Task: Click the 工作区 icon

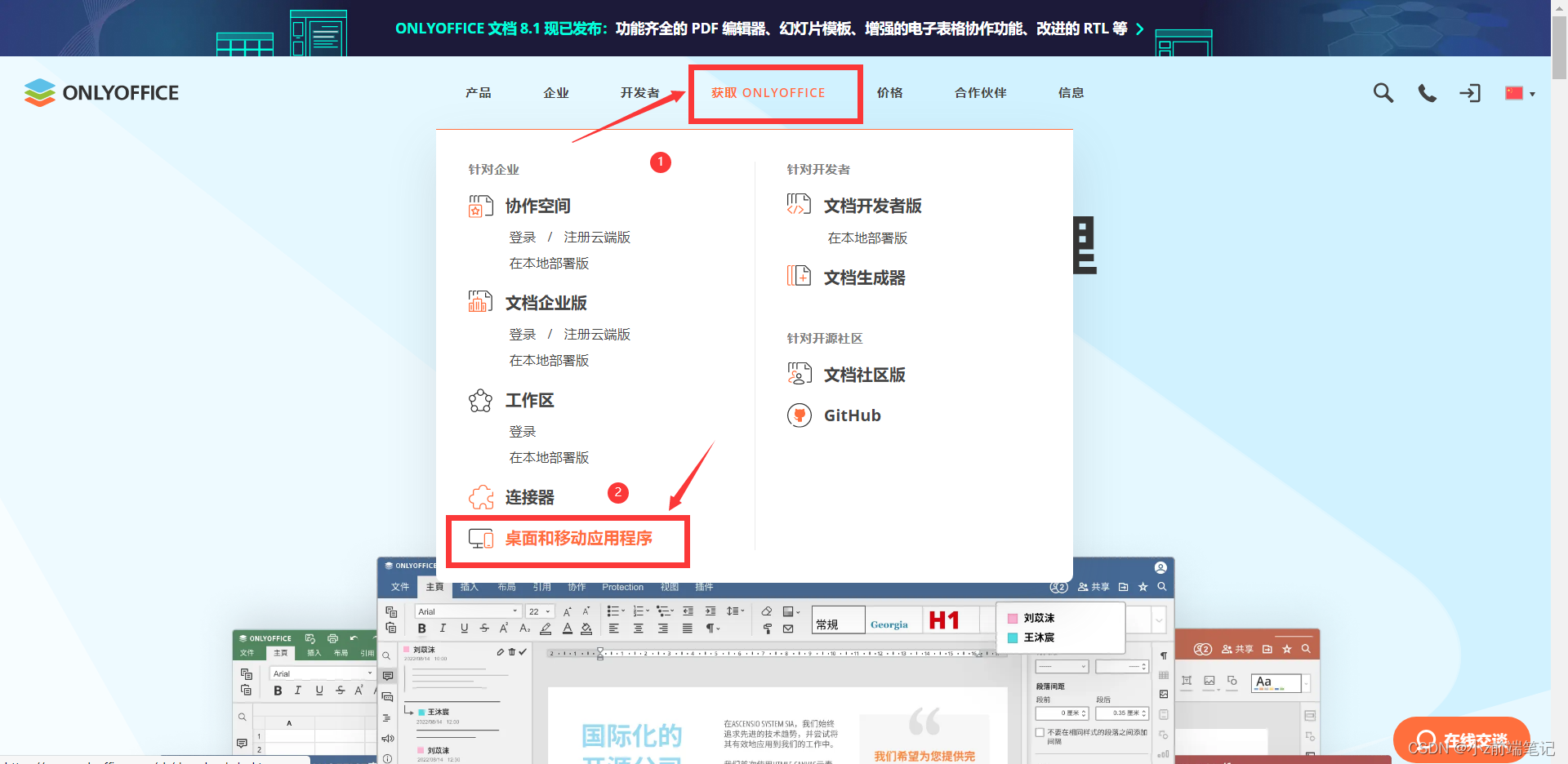Action: (480, 400)
